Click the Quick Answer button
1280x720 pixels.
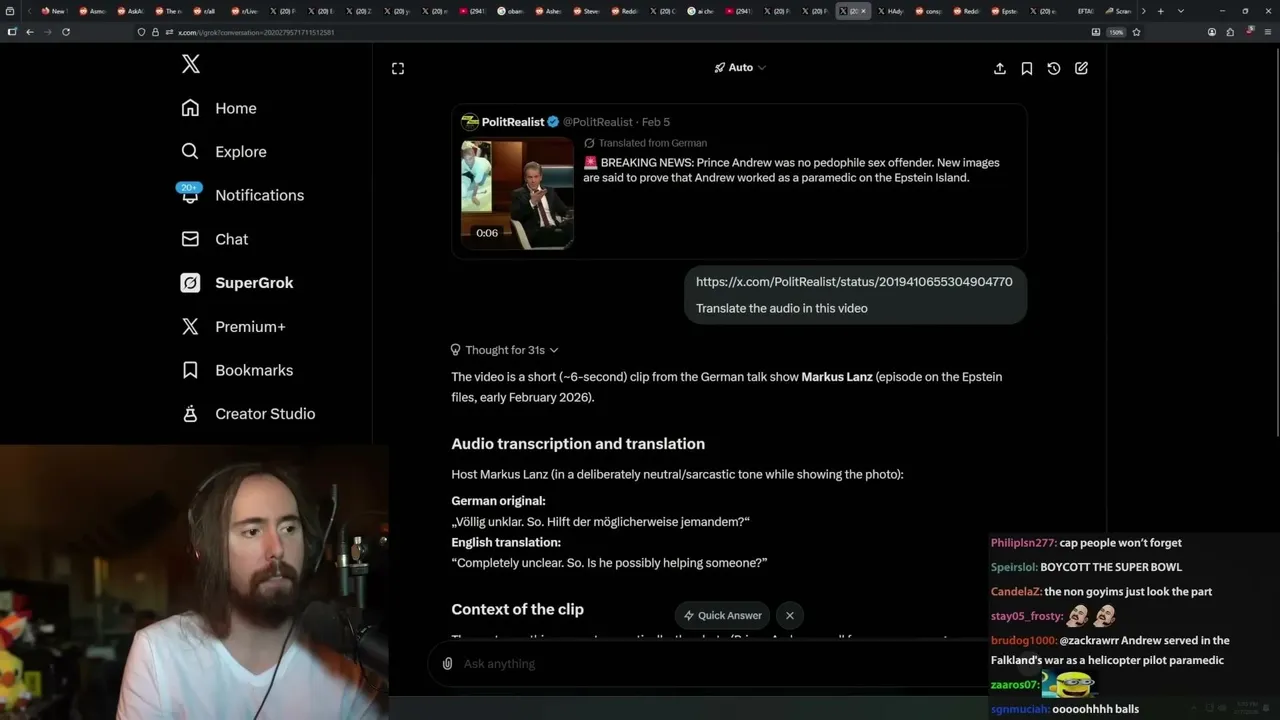point(722,616)
